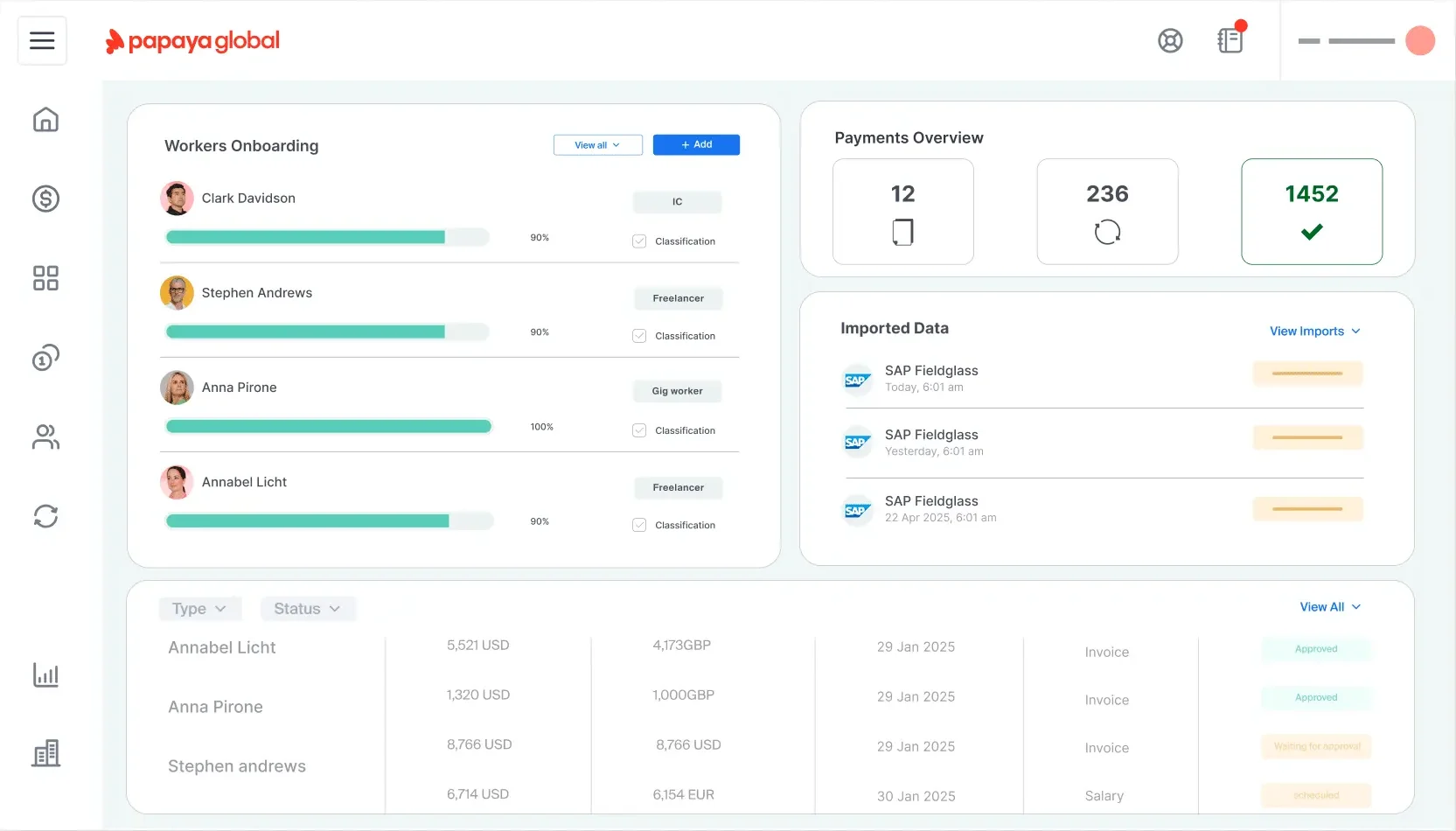Select the 236 payments card
1456x831 pixels.
tap(1107, 212)
